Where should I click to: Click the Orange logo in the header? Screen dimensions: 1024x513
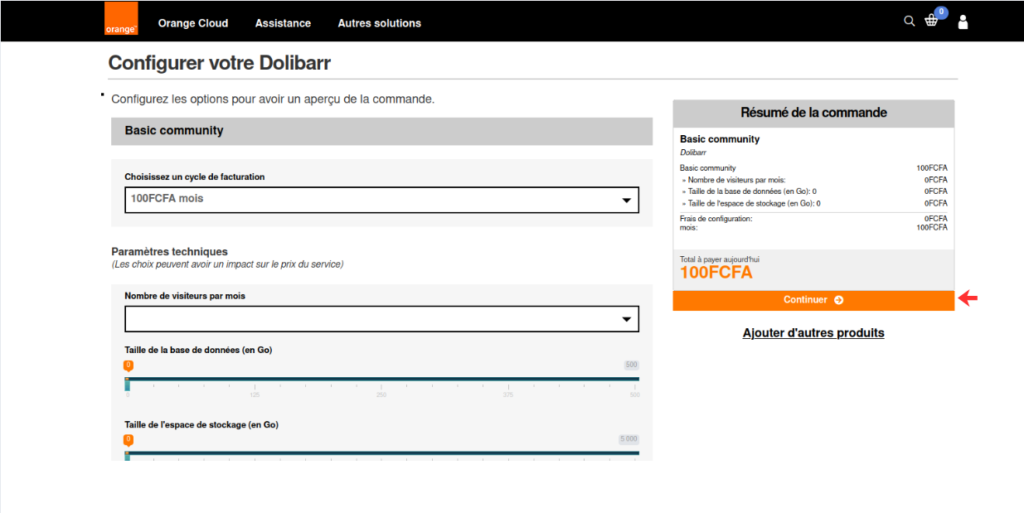[x=120, y=21]
